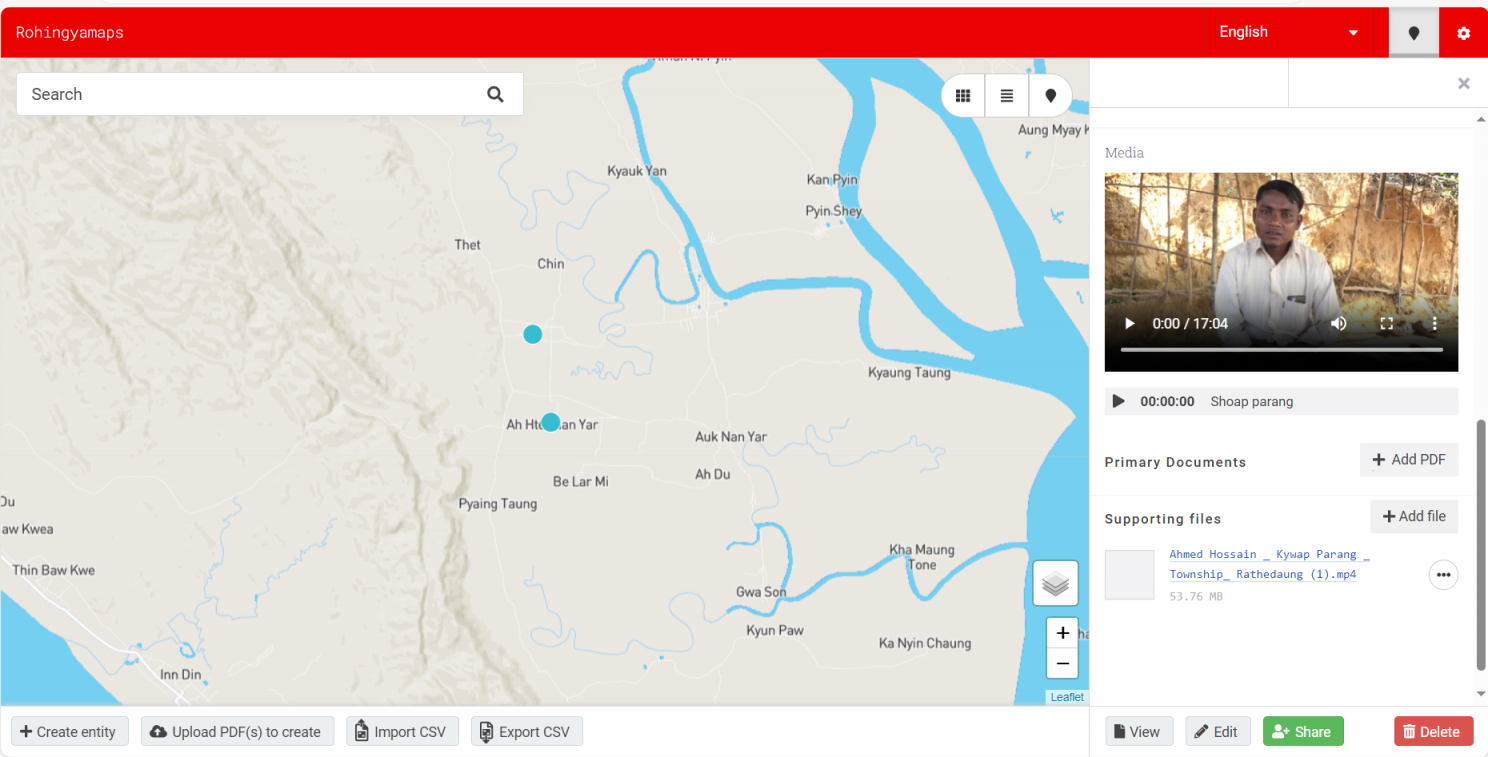Image resolution: width=1488 pixels, height=757 pixels.
Task: Click "Gwa Son" map label
Action: pyautogui.click(x=761, y=592)
